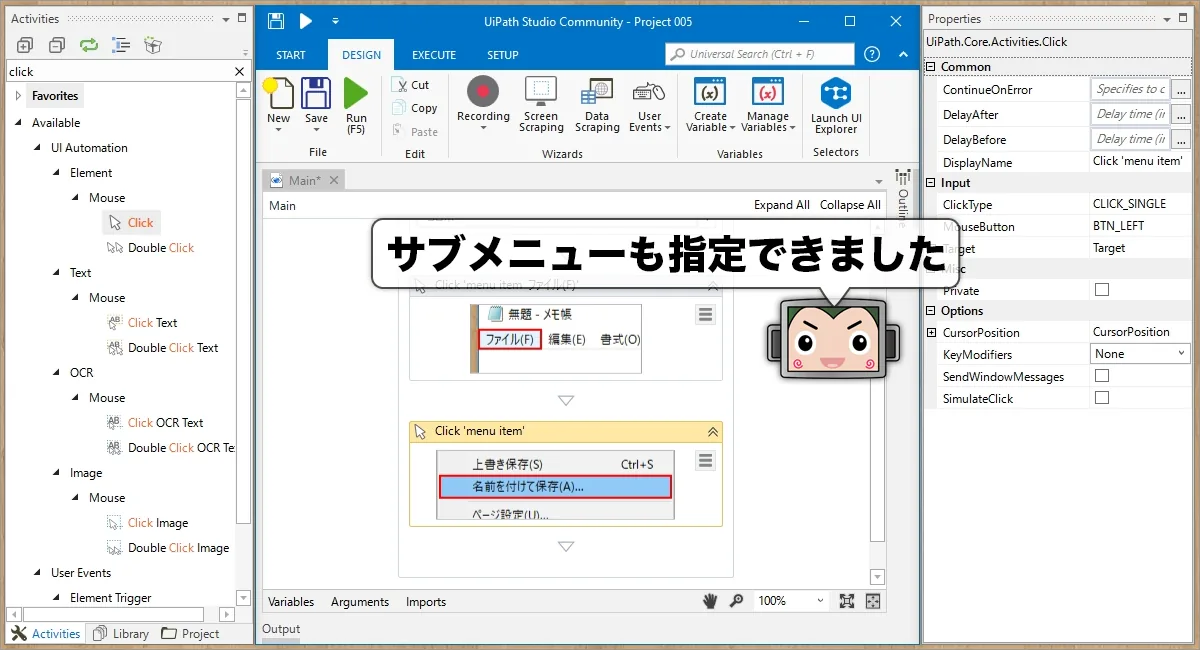The height and width of the screenshot is (650, 1200).
Task: Click the save icon in title bar
Action: click(x=276, y=21)
